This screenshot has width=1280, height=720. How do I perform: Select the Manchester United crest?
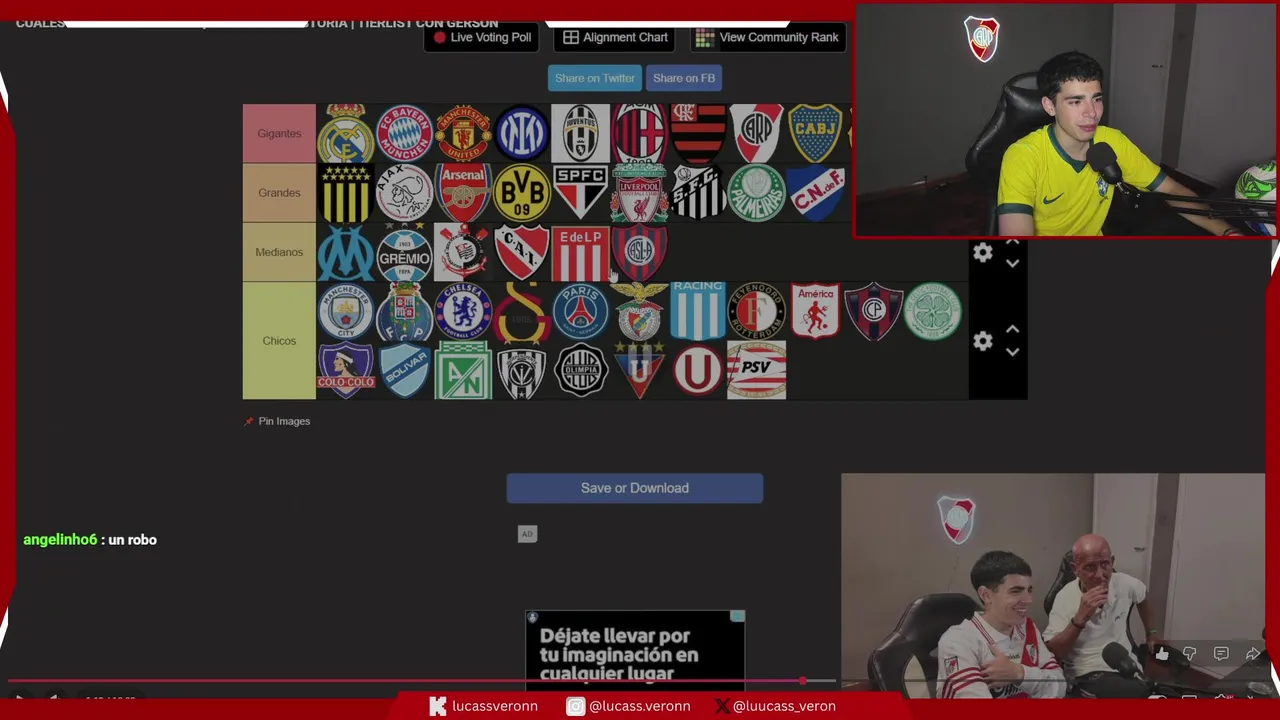(x=463, y=133)
